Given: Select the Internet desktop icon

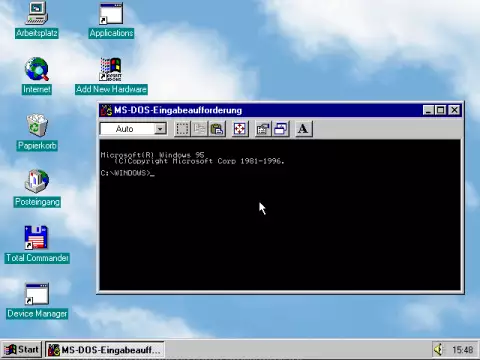Looking at the screenshot, I should click(37, 76).
